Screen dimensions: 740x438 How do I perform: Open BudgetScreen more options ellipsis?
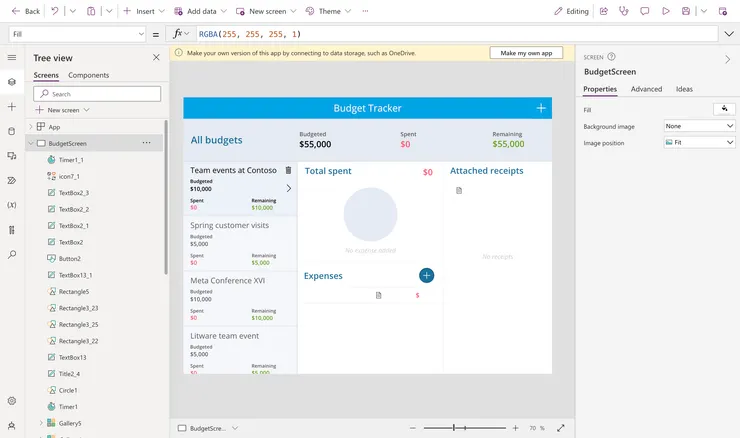147,143
